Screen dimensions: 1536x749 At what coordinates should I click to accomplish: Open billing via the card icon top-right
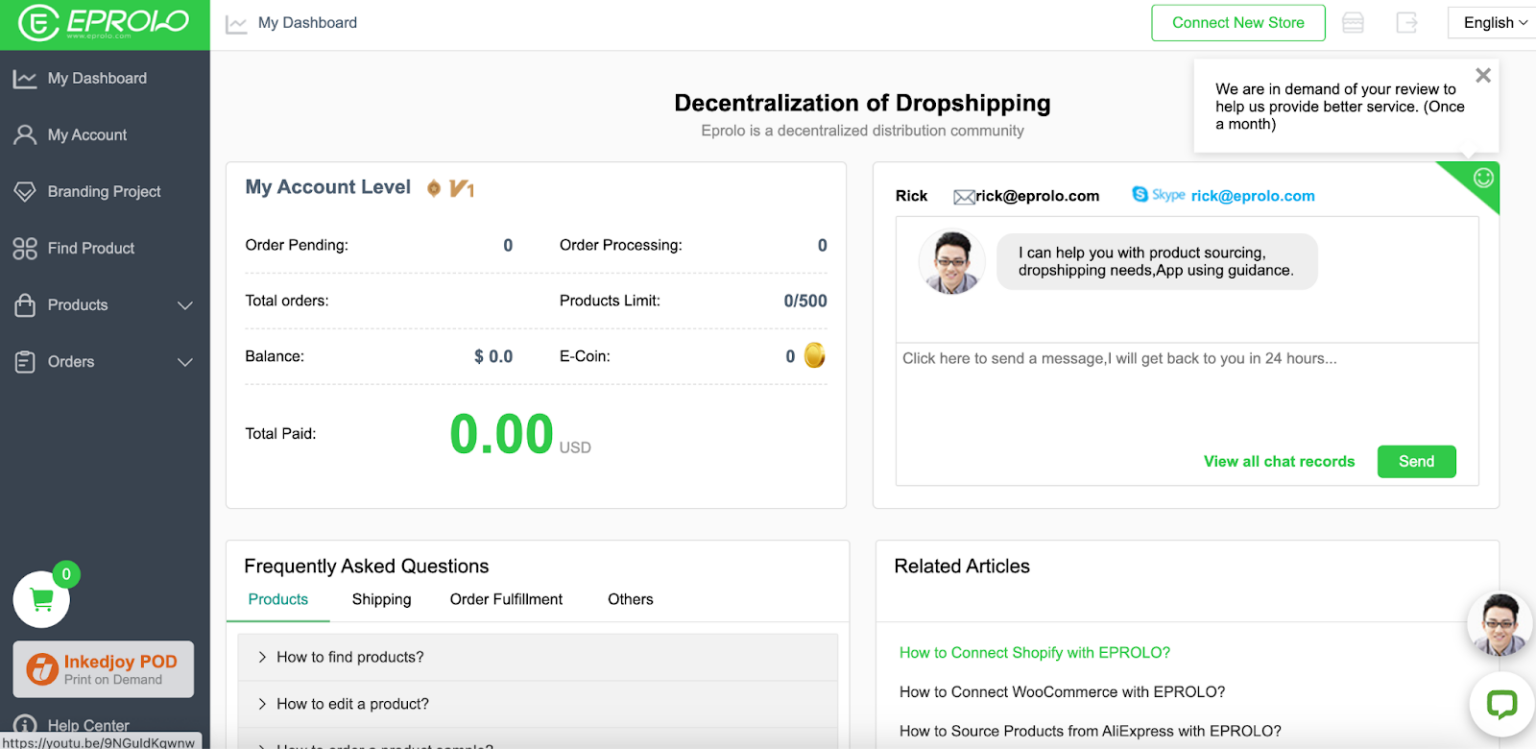click(1353, 22)
